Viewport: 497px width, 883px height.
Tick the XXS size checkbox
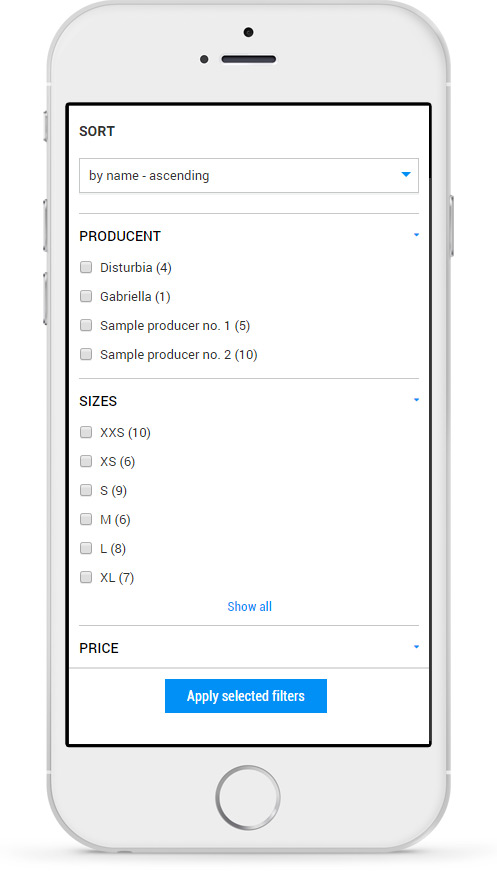point(86,432)
